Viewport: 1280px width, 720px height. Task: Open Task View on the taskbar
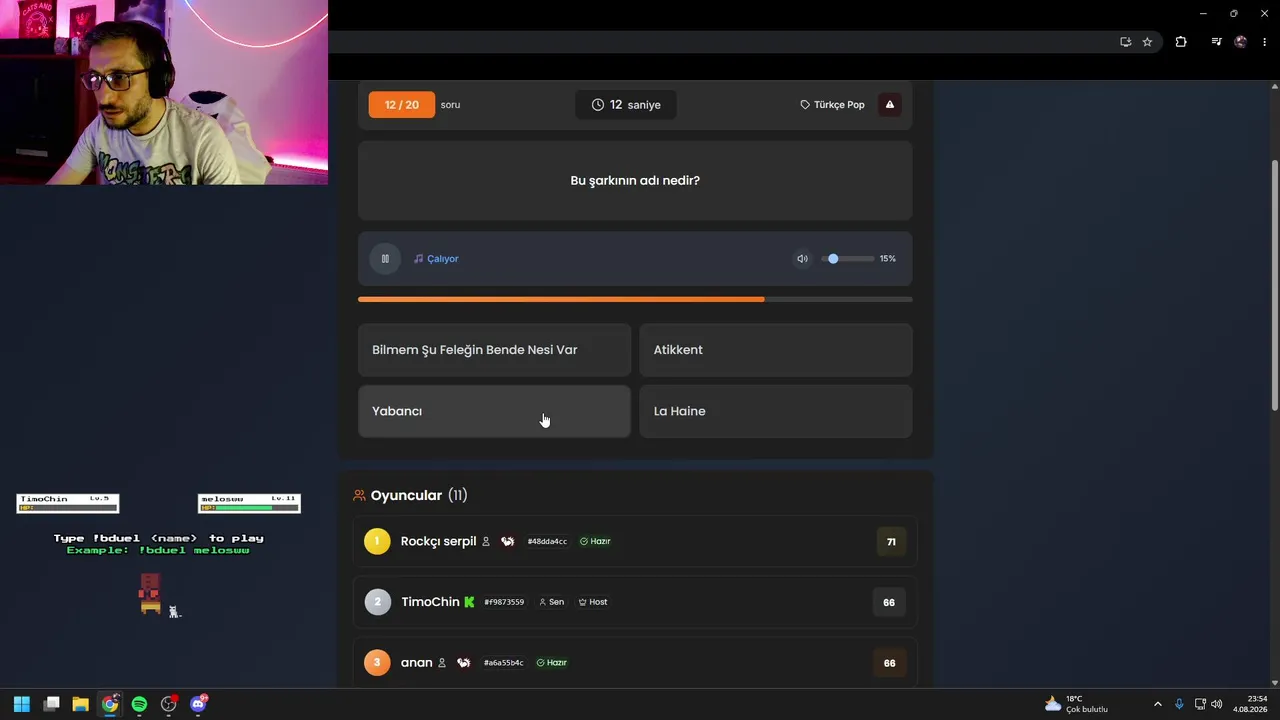click(52, 704)
